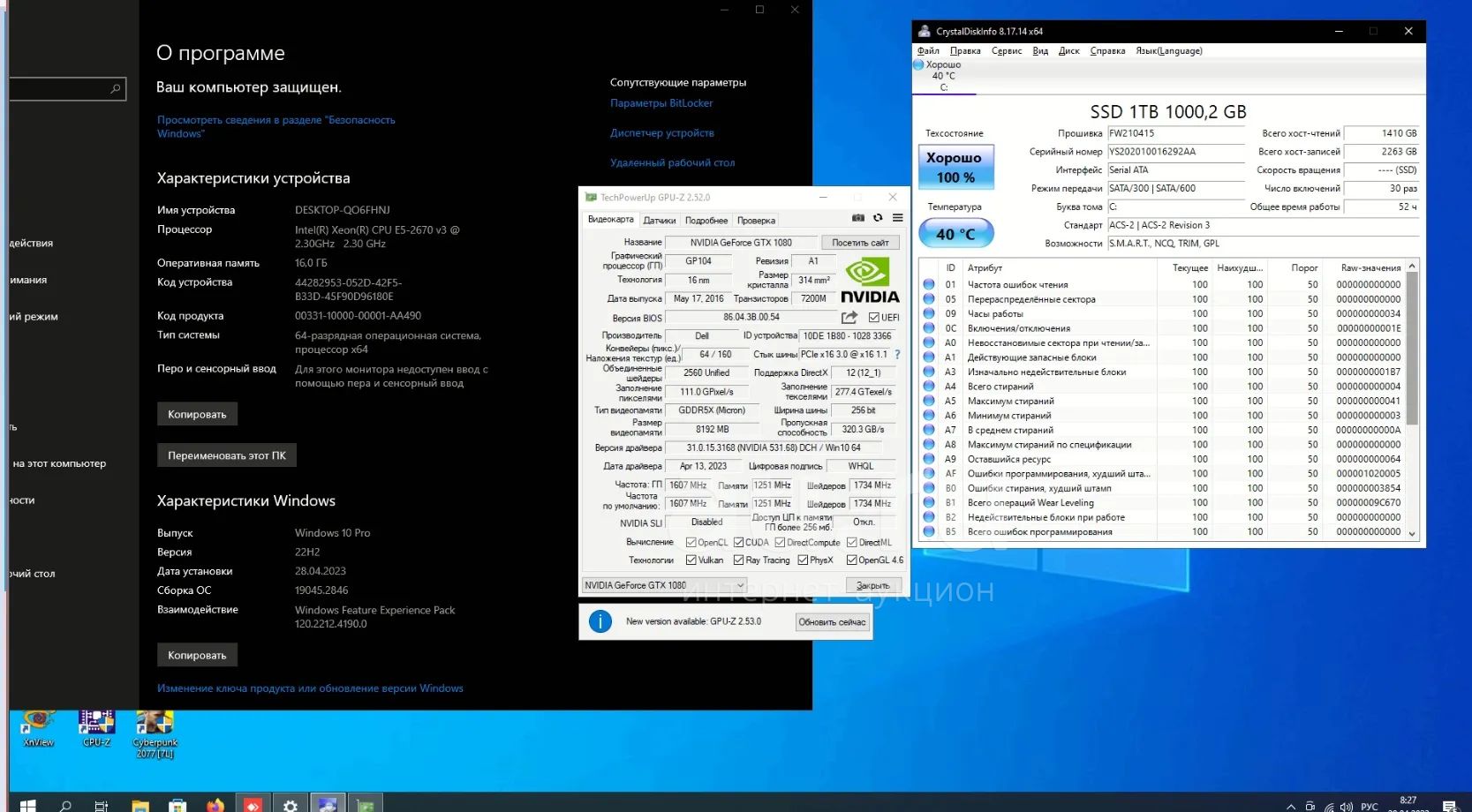The width and height of the screenshot is (1472, 812).
Task: Toggle DirectML checkbox
Action: coord(852,543)
